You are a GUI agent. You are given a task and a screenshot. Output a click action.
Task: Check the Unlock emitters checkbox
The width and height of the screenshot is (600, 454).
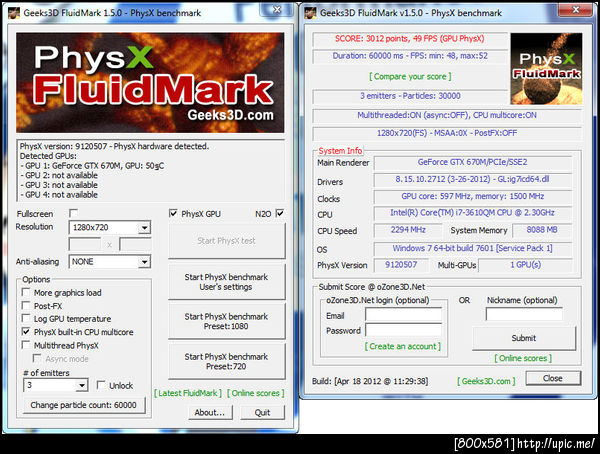[x=101, y=385]
